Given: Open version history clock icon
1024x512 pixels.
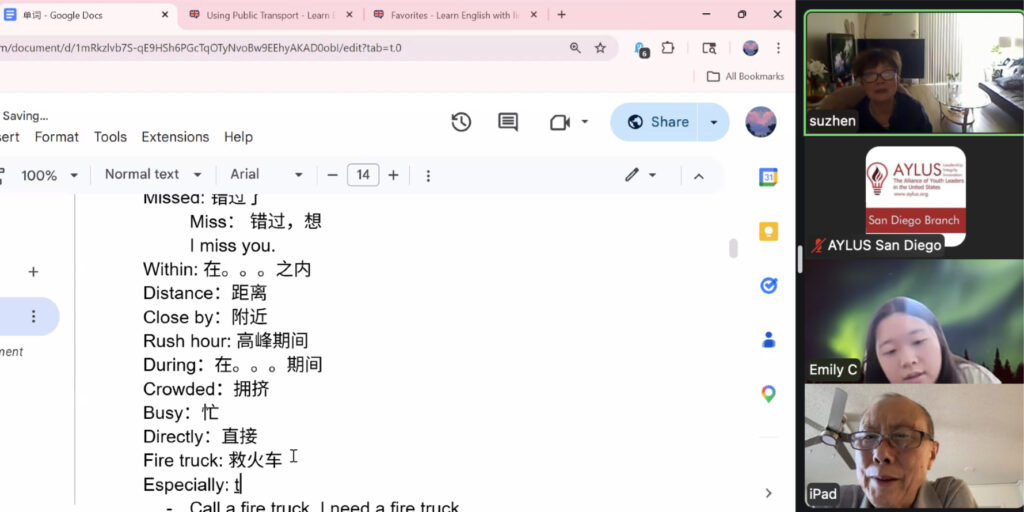Looking at the screenshot, I should click(461, 122).
